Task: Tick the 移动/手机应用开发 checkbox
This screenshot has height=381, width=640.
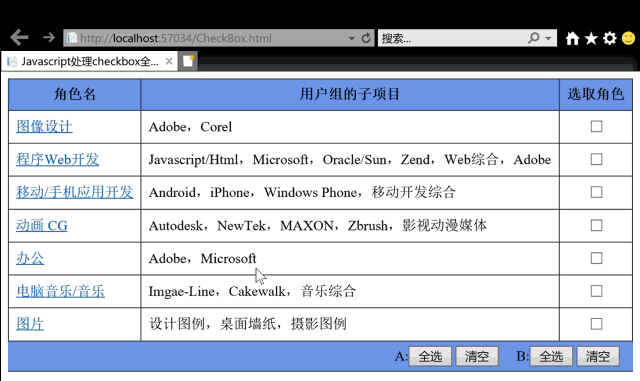Action: pyautogui.click(x=596, y=192)
